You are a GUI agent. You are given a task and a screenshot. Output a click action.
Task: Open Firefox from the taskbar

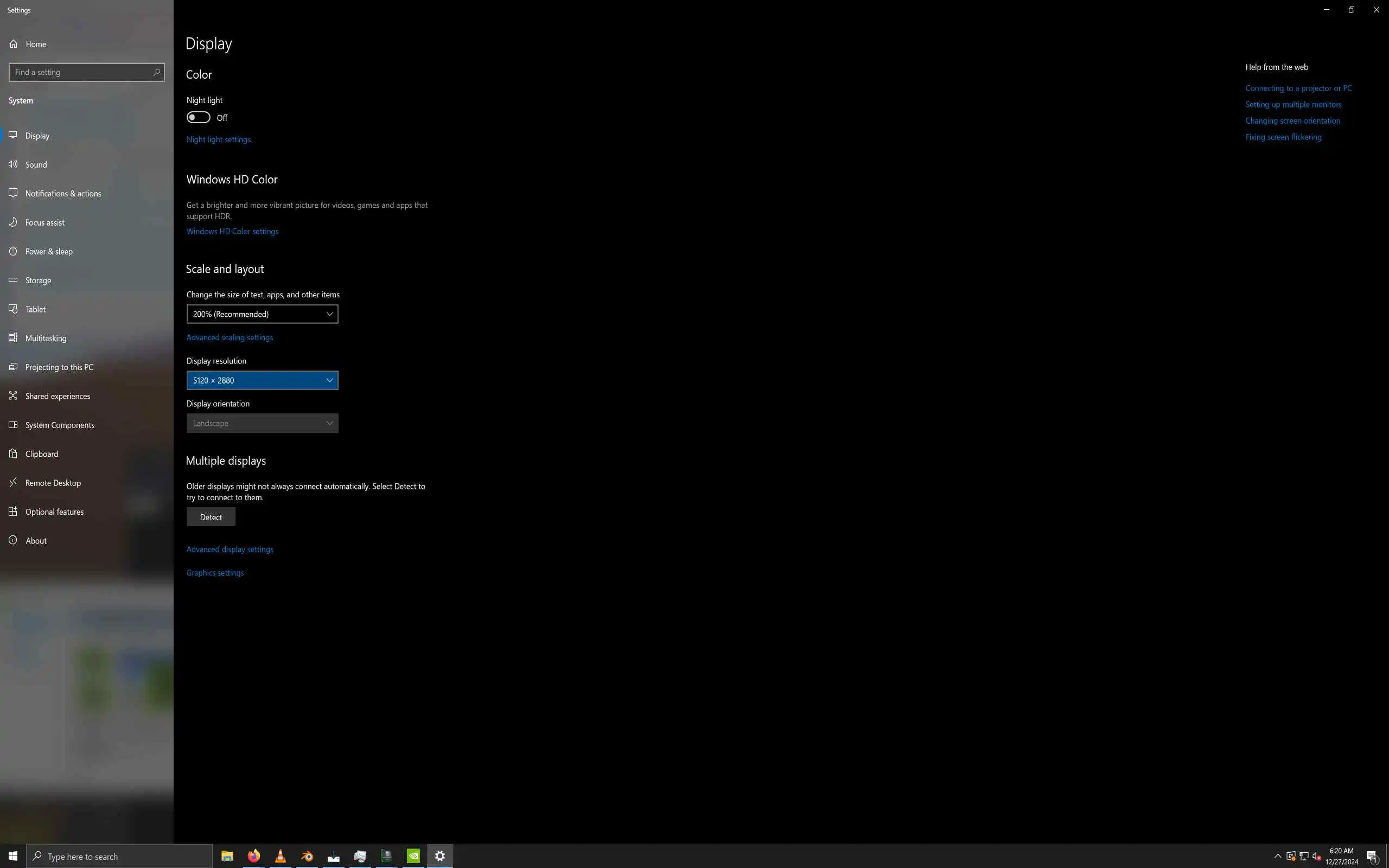coord(254,856)
